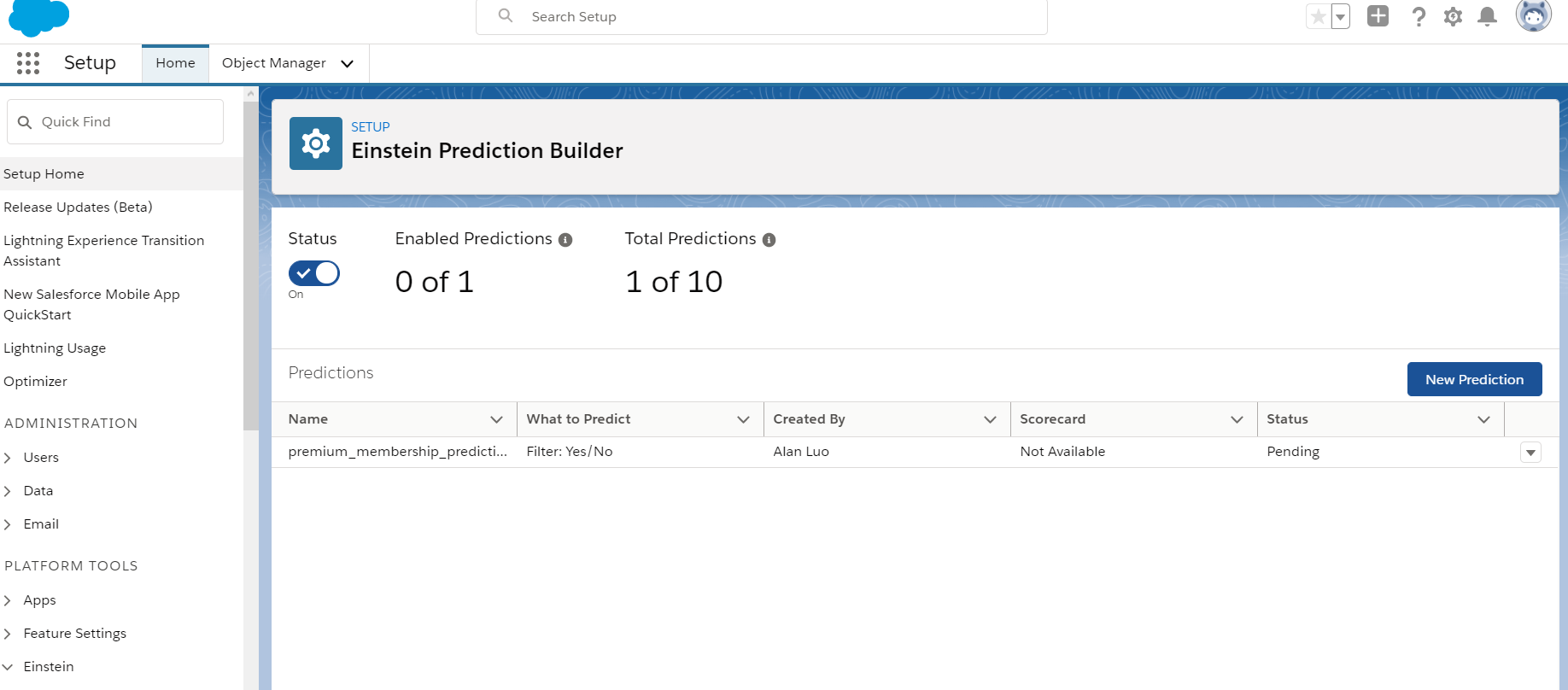Open row actions for premium_membership prediction
Image resolution: width=1568 pixels, height=690 pixels.
(1530, 453)
